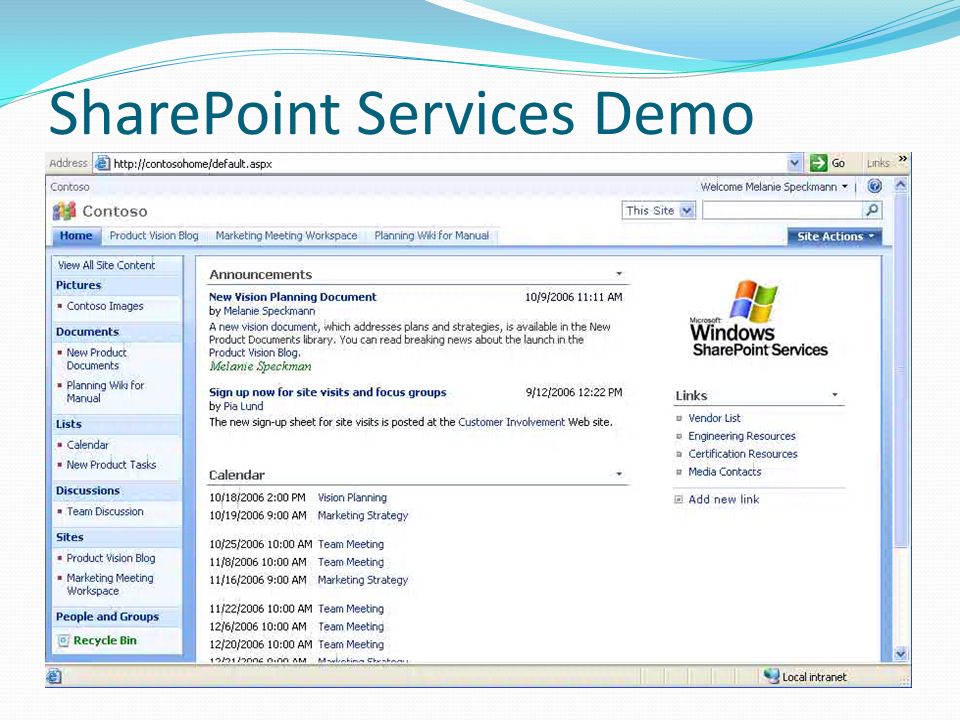The image size is (960, 720).
Task: Click the Go button label
Action: (x=838, y=163)
